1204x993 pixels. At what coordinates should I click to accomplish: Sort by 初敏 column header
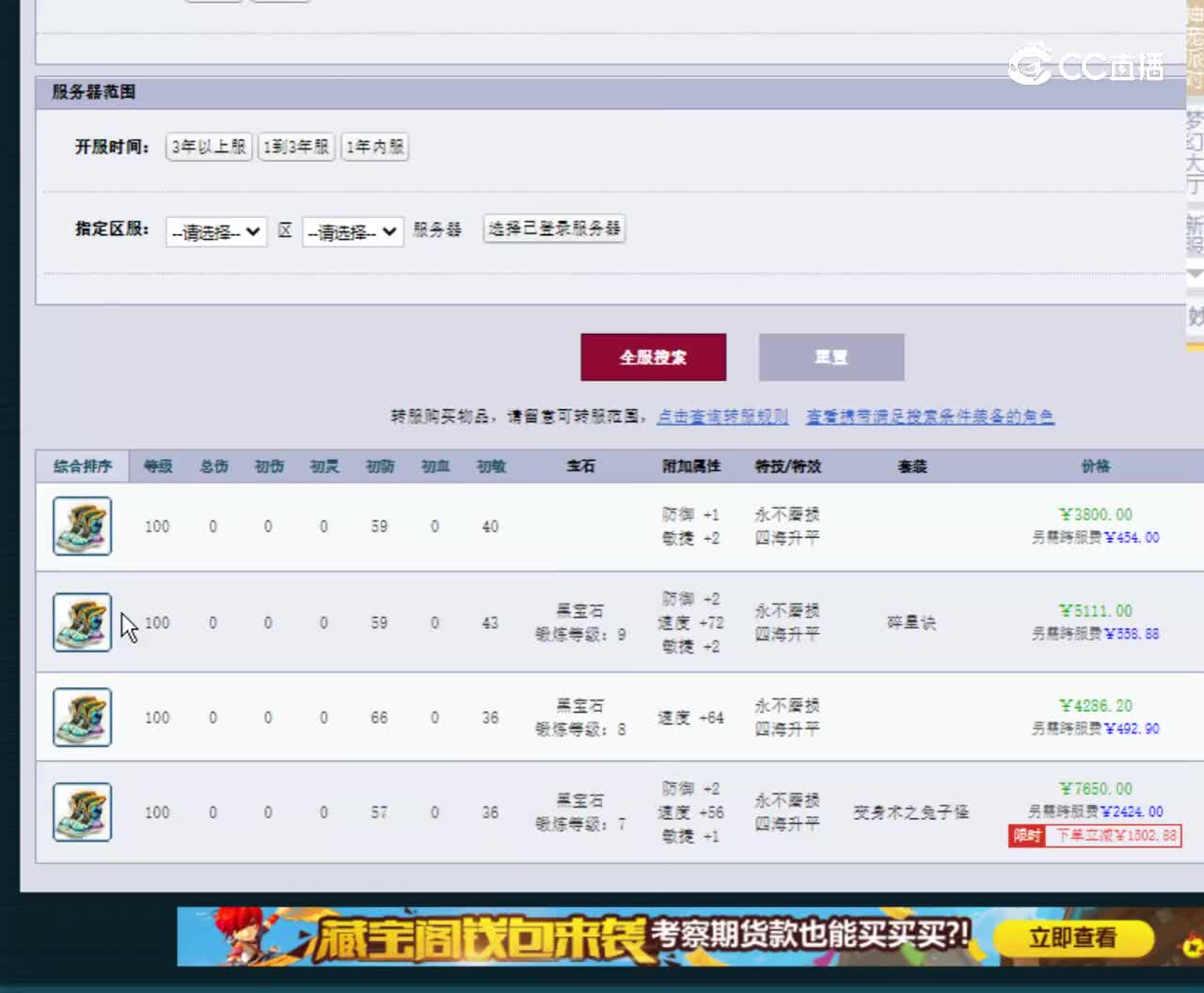tap(491, 466)
